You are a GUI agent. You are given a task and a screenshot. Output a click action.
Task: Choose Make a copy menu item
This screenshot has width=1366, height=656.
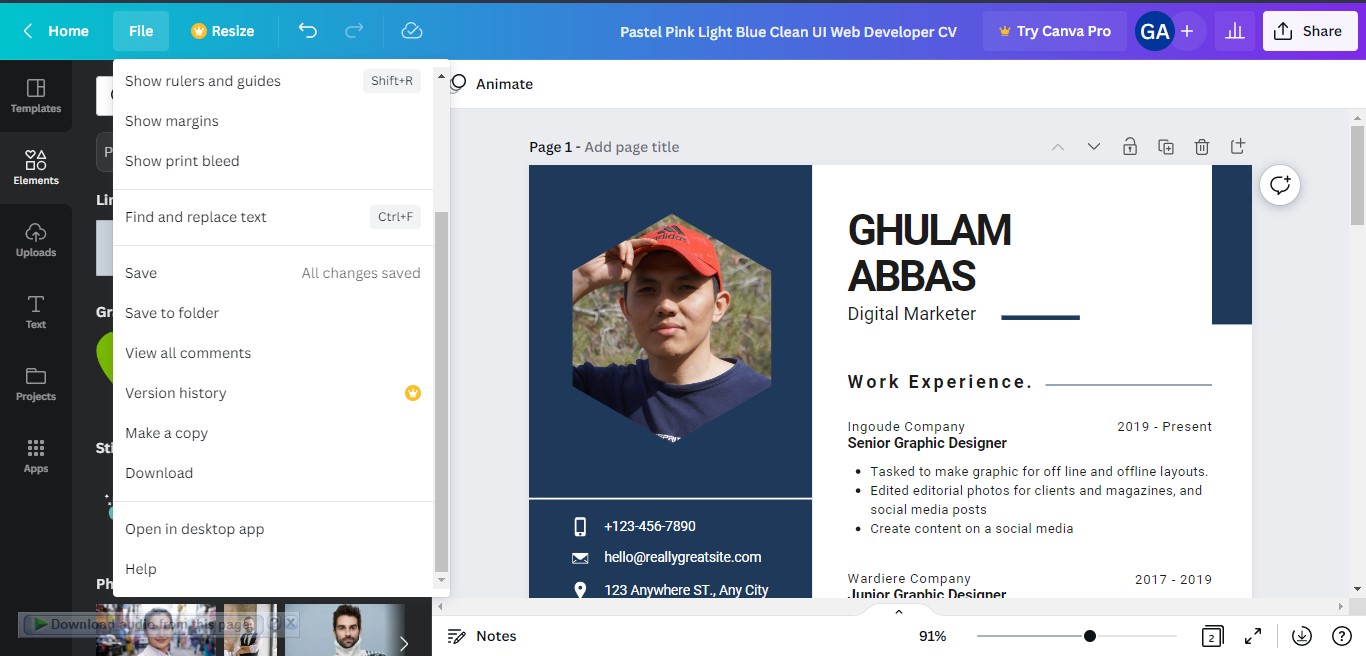pyautogui.click(x=166, y=433)
